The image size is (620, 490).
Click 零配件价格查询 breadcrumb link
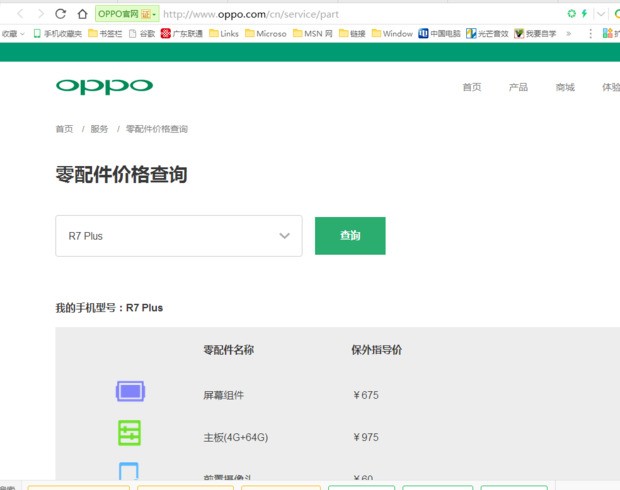click(157, 129)
